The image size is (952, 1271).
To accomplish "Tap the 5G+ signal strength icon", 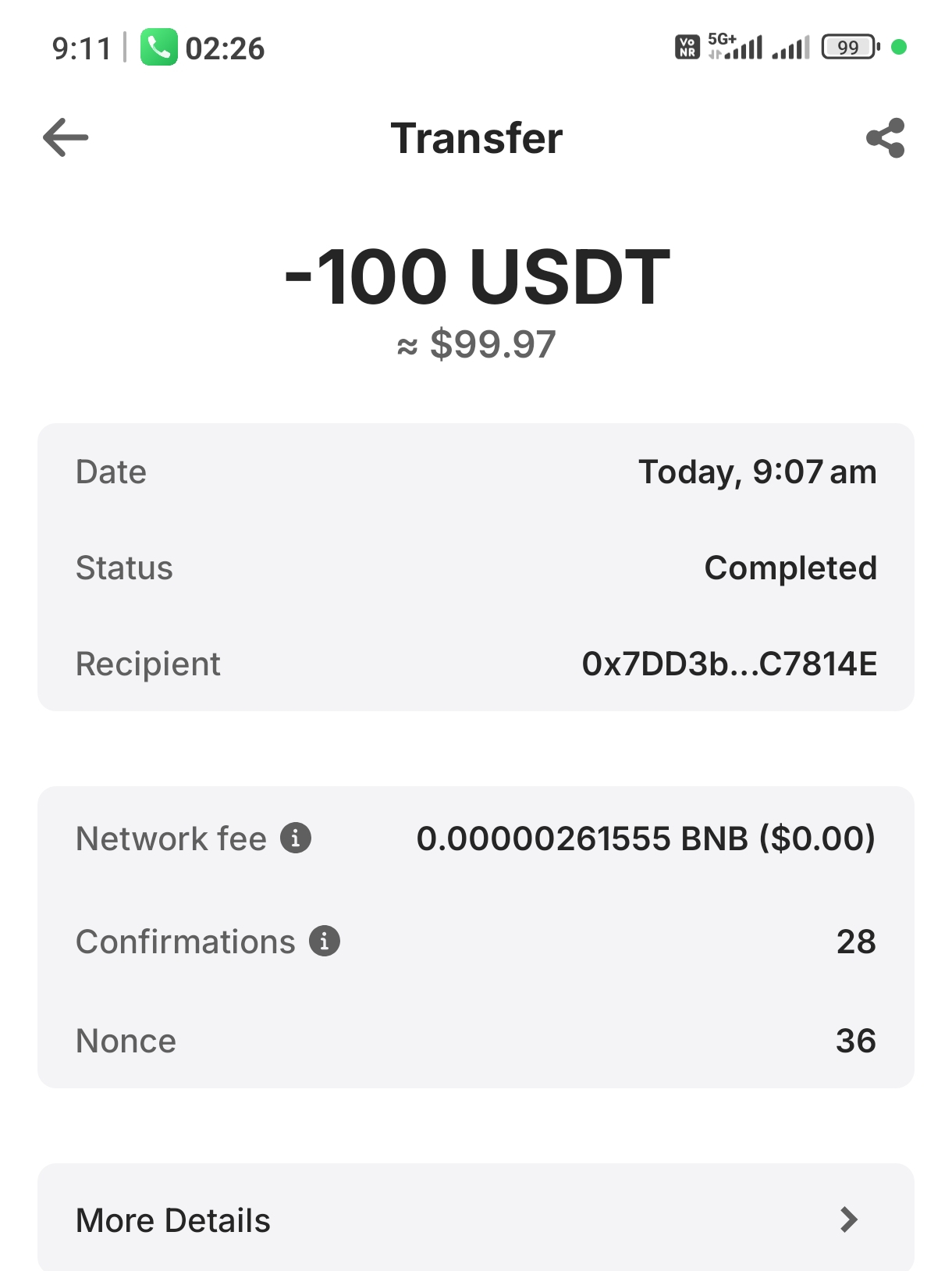I will click(x=734, y=47).
